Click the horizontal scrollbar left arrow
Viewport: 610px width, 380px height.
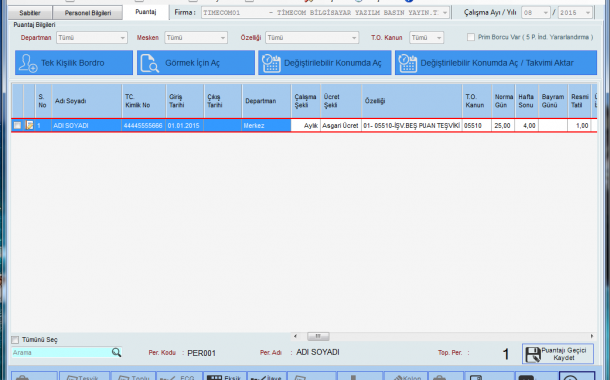point(296,336)
